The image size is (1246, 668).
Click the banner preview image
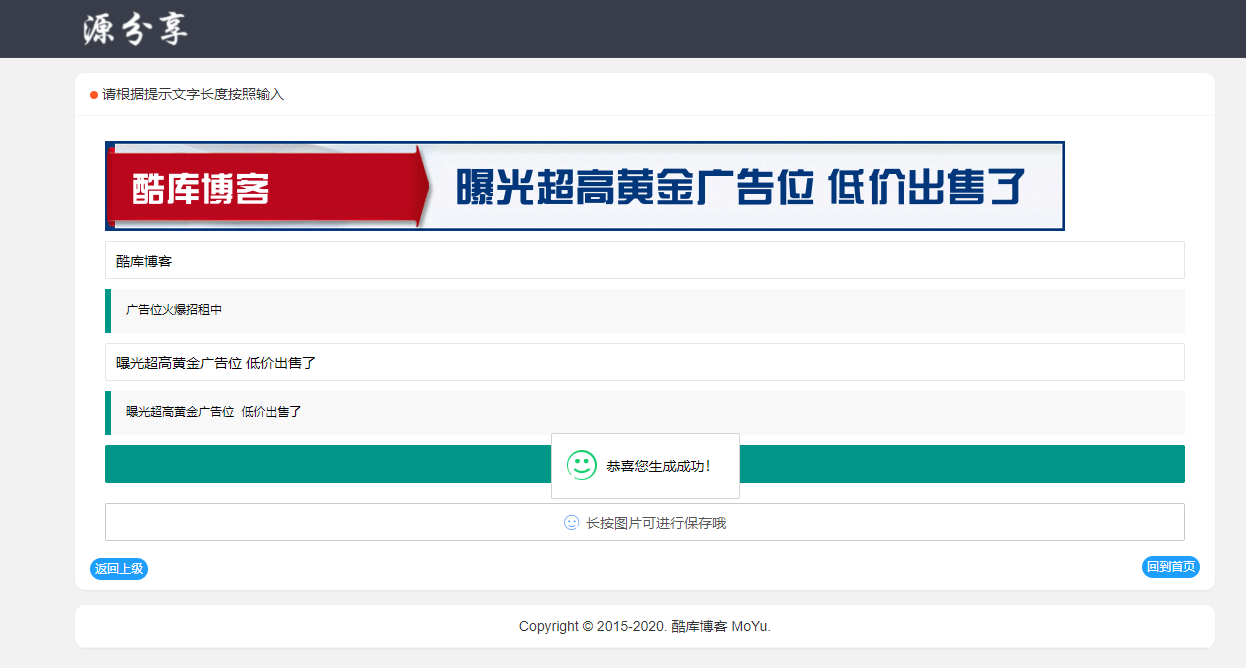pyautogui.click(x=585, y=186)
